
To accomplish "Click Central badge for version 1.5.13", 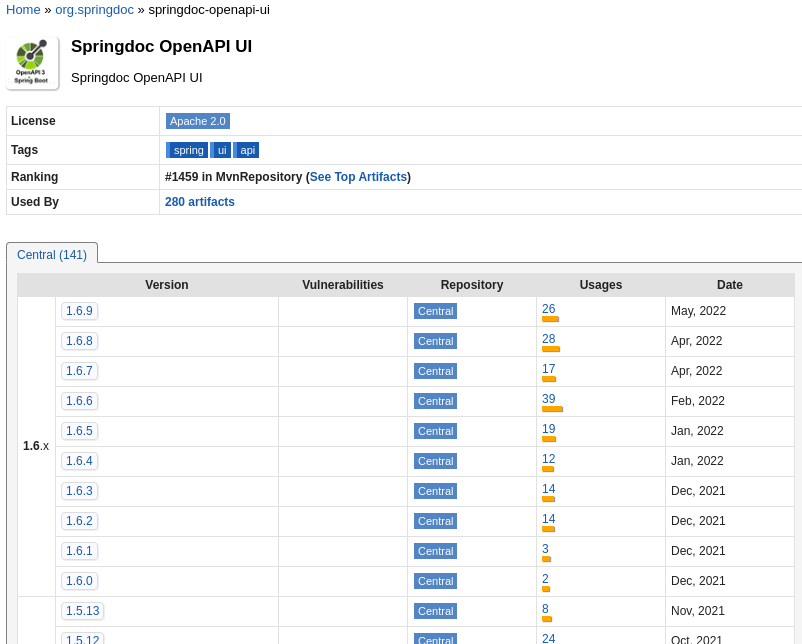I will (x=435, y=611).
